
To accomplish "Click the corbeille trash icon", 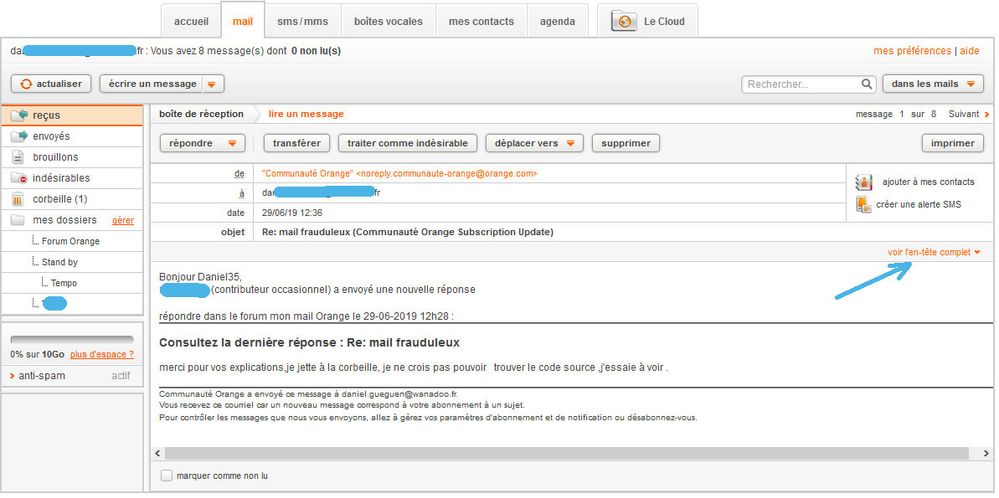I will [x=18, y=199].
